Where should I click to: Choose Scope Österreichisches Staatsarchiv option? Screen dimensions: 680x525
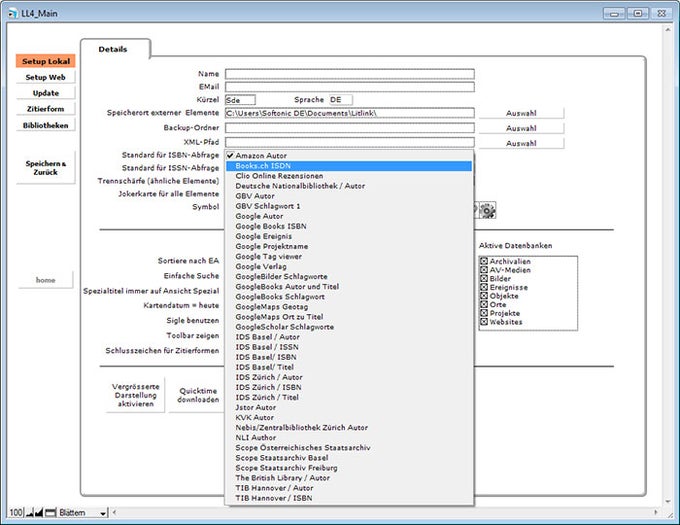[x=349, y=447]
